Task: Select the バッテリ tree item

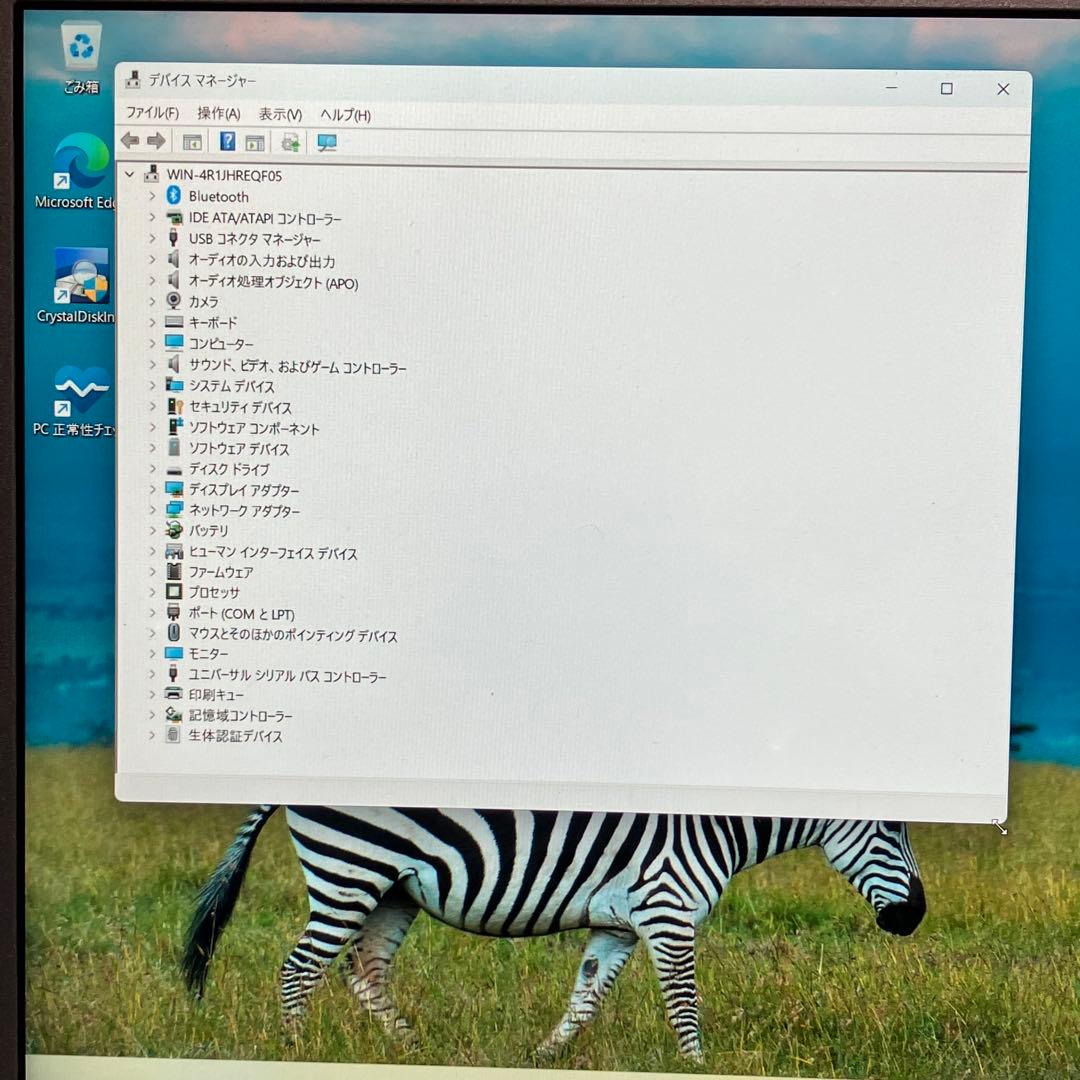Action: [208, 531]
